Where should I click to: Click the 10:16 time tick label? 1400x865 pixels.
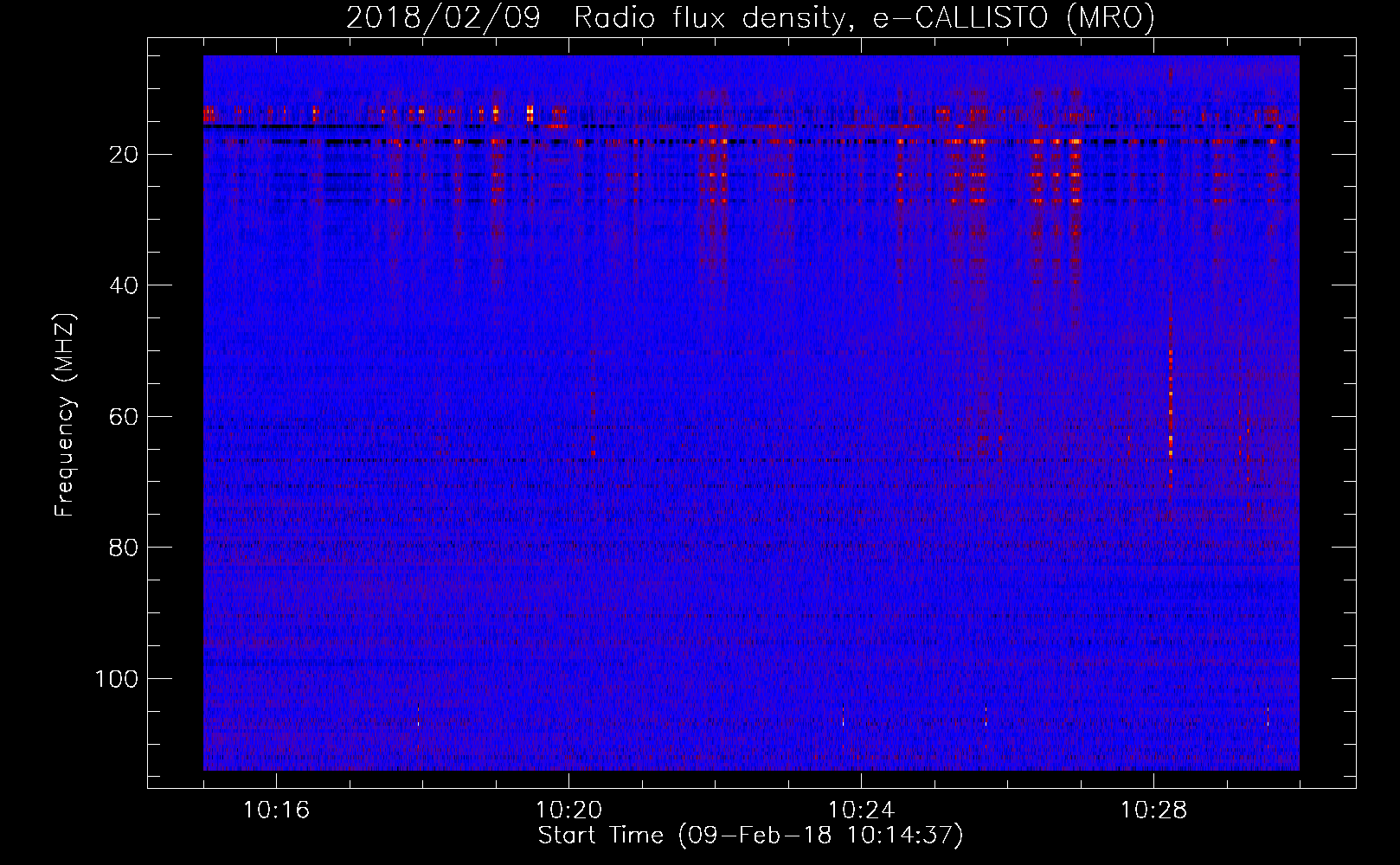tap(276, 811)
